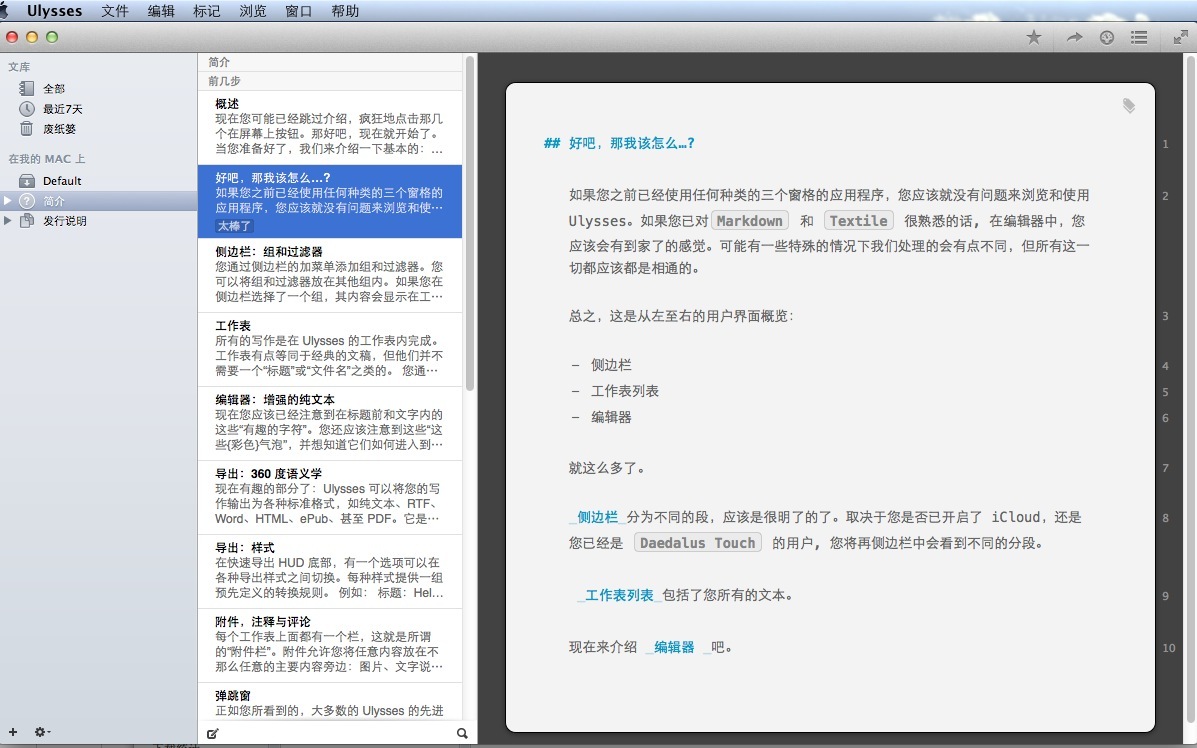Click the Favorites star icon in toolbar
Image resolution: width=1197 pixels, height=748 pixels.
[1034, 37]
